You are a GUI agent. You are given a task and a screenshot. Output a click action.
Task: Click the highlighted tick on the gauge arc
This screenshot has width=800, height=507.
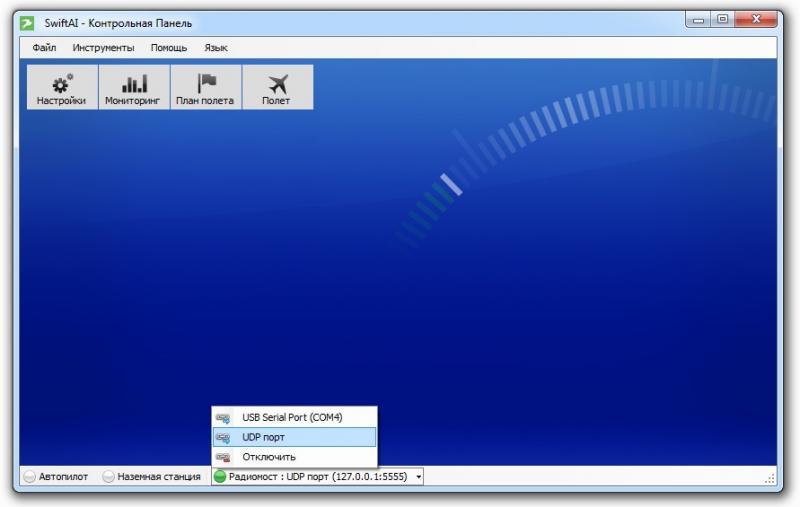(451, 184)
